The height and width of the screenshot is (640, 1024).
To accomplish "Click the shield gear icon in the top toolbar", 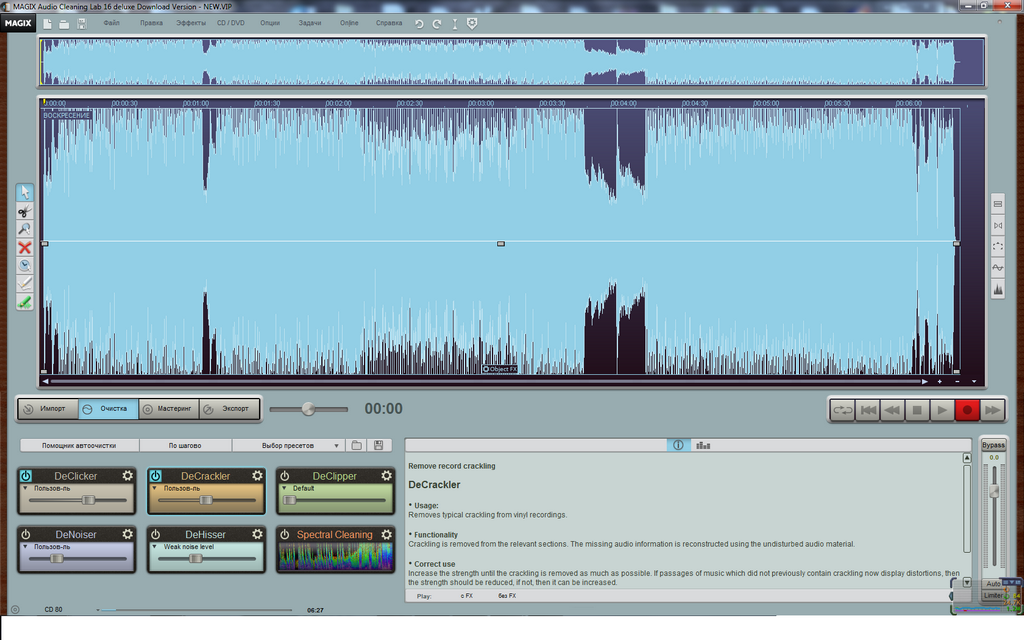I will pyautogui.click(x=472, y=23).
